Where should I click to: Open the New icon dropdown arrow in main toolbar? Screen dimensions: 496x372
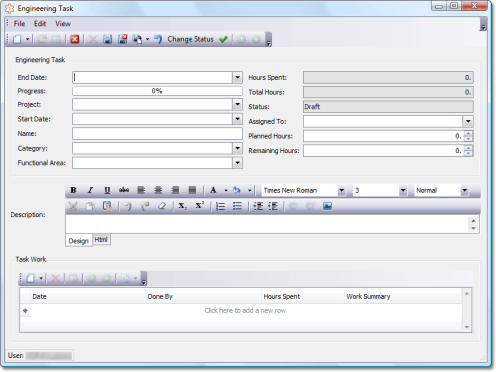(x=28, y=40)
